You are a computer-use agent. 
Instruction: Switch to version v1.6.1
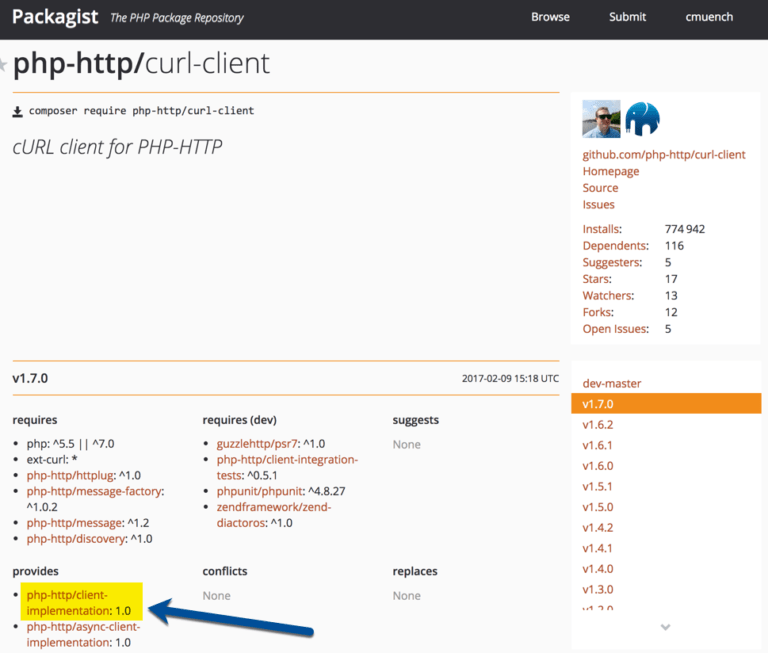pyautogui.click(x=598, y=445)
